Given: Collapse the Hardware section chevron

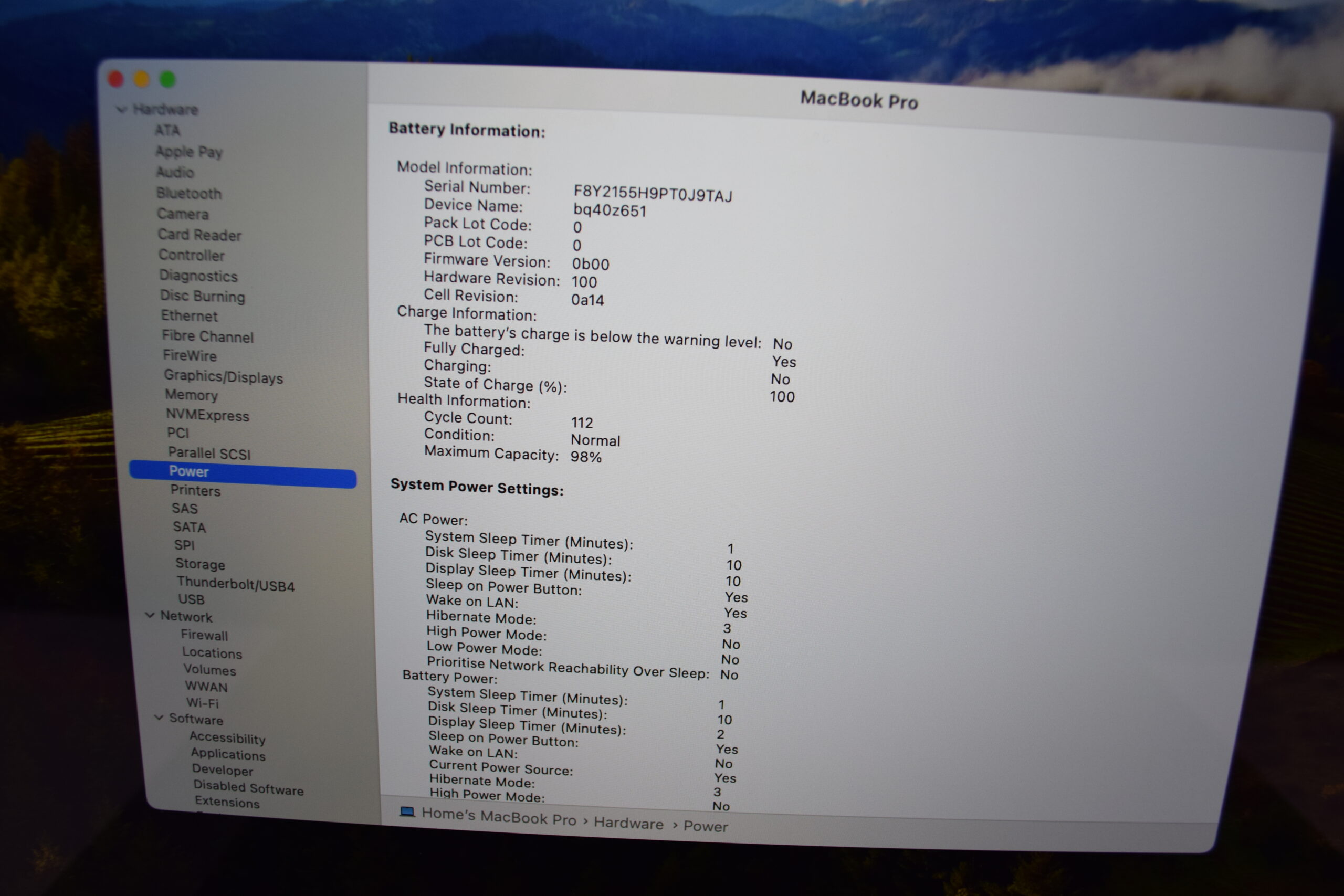Looking at the screenshot, I should (x=121, y=109).
